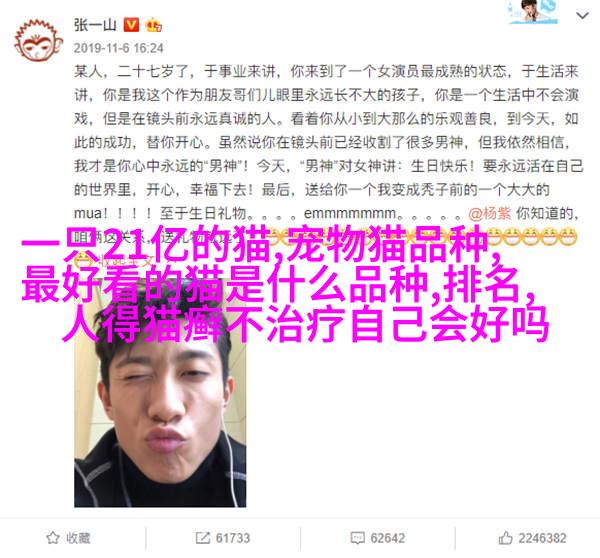Click the @杨紫 mention link
Image resolution: width=600 pixels, height=558 pixels.
[x=489, y=213]
